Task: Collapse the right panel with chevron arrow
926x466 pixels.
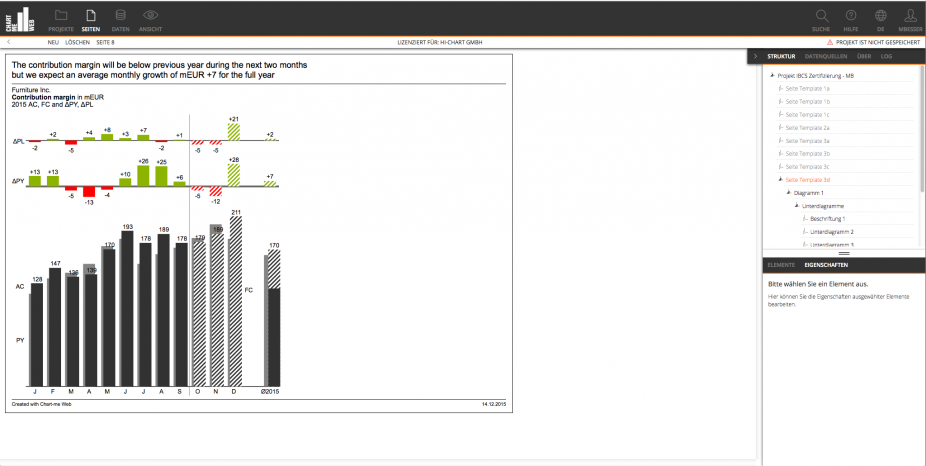Action: [756, 57]
